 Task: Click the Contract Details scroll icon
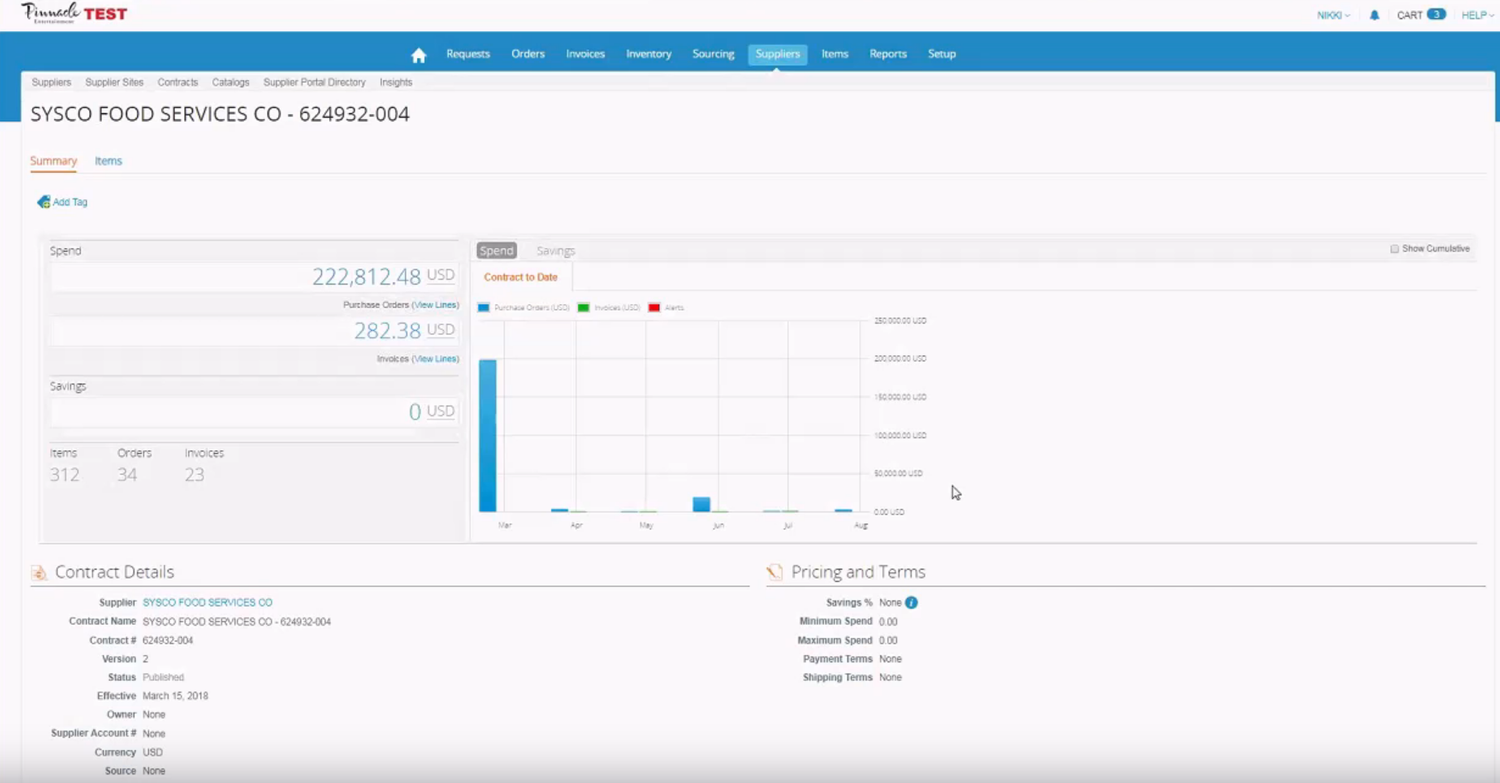point(41,572)
